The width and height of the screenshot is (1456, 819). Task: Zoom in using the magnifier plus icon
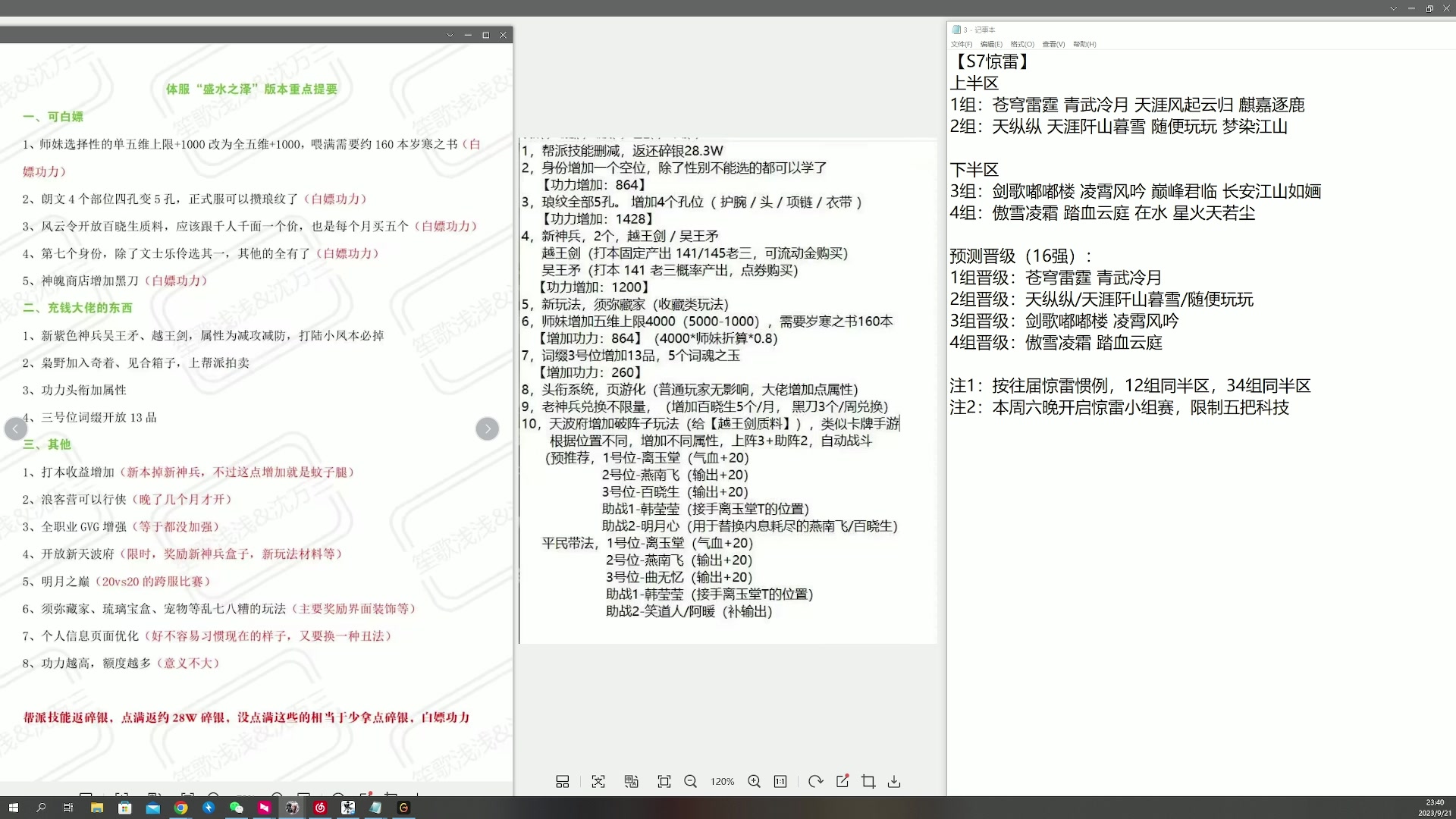click(x=755, y=781)
